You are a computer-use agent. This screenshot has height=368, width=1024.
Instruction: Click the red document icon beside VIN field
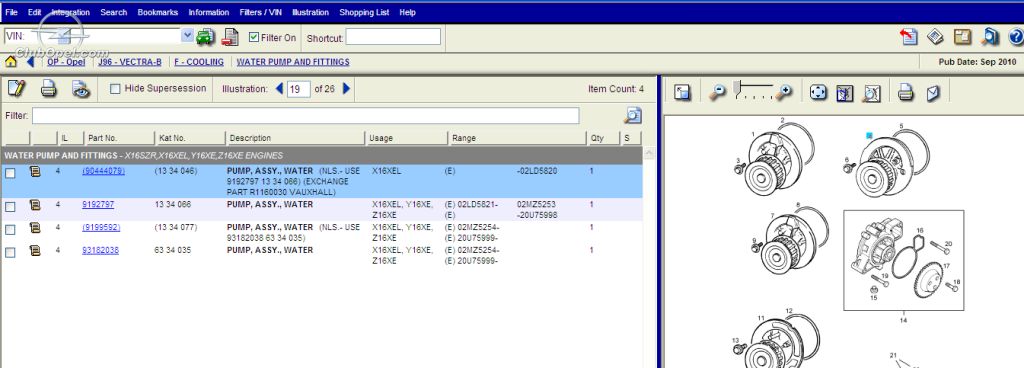(x=229, y=37)
